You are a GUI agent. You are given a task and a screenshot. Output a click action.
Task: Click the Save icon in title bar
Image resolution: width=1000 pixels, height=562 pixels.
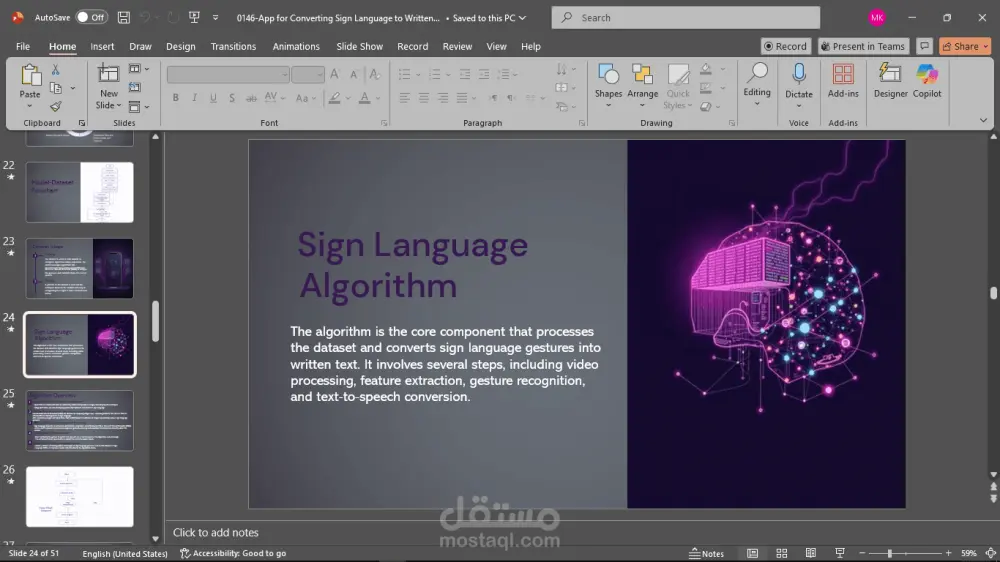click(x=124, y=18)
